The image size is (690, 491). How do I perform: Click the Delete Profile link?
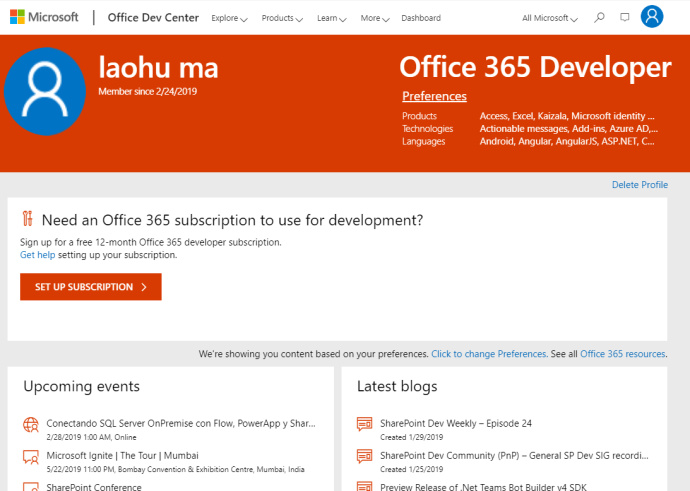pos(639,185)
